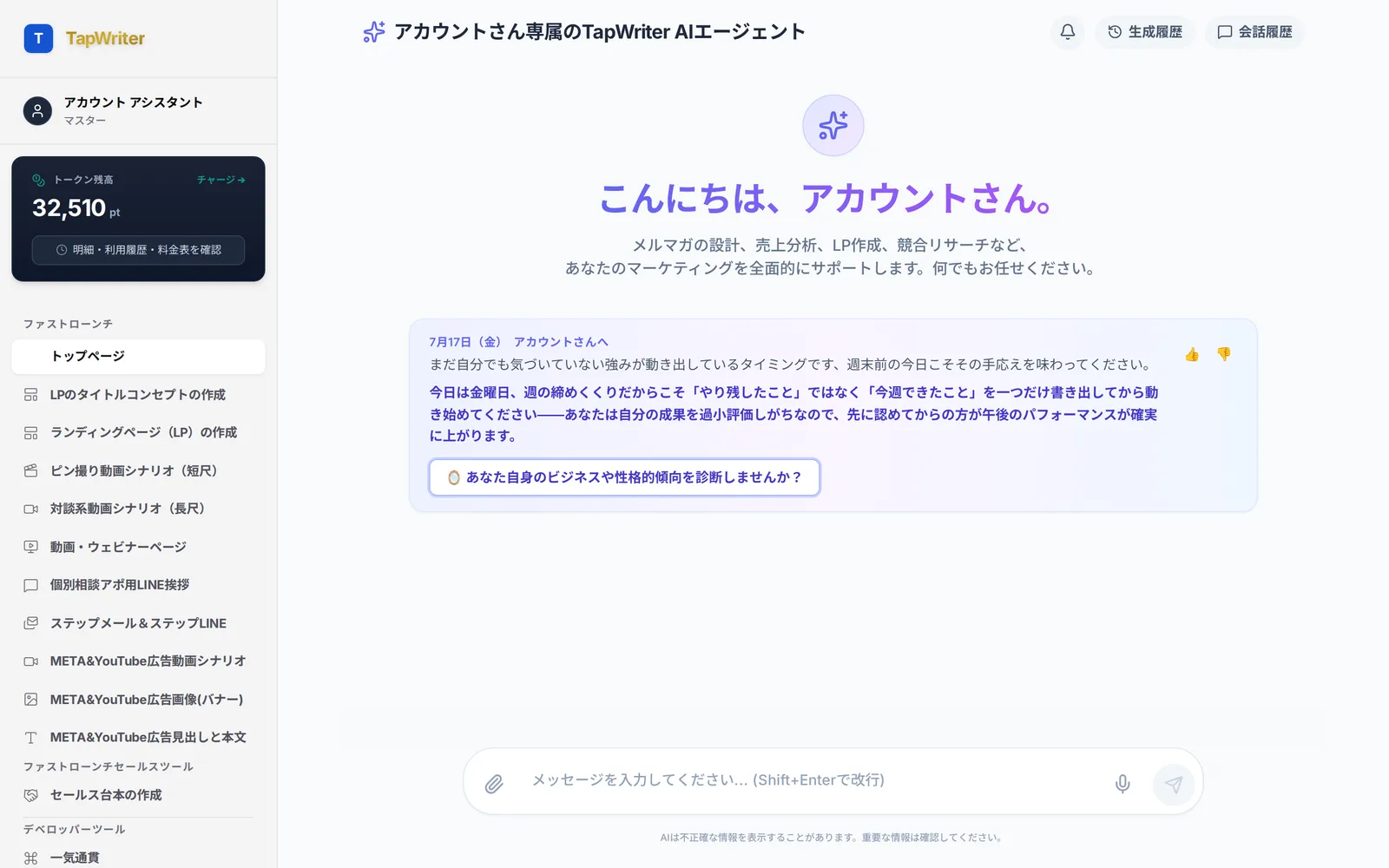Open 個別相談アポ用LINE挨拶

click(138, 585)
